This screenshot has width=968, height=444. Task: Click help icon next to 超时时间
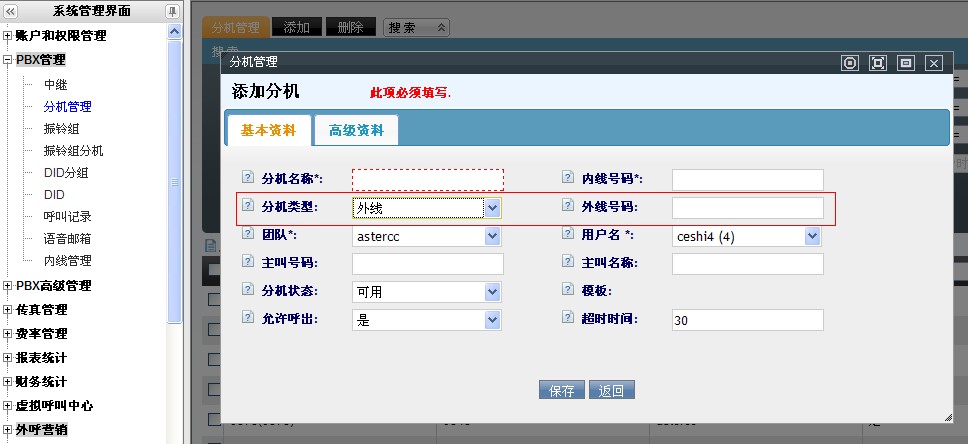568,318
